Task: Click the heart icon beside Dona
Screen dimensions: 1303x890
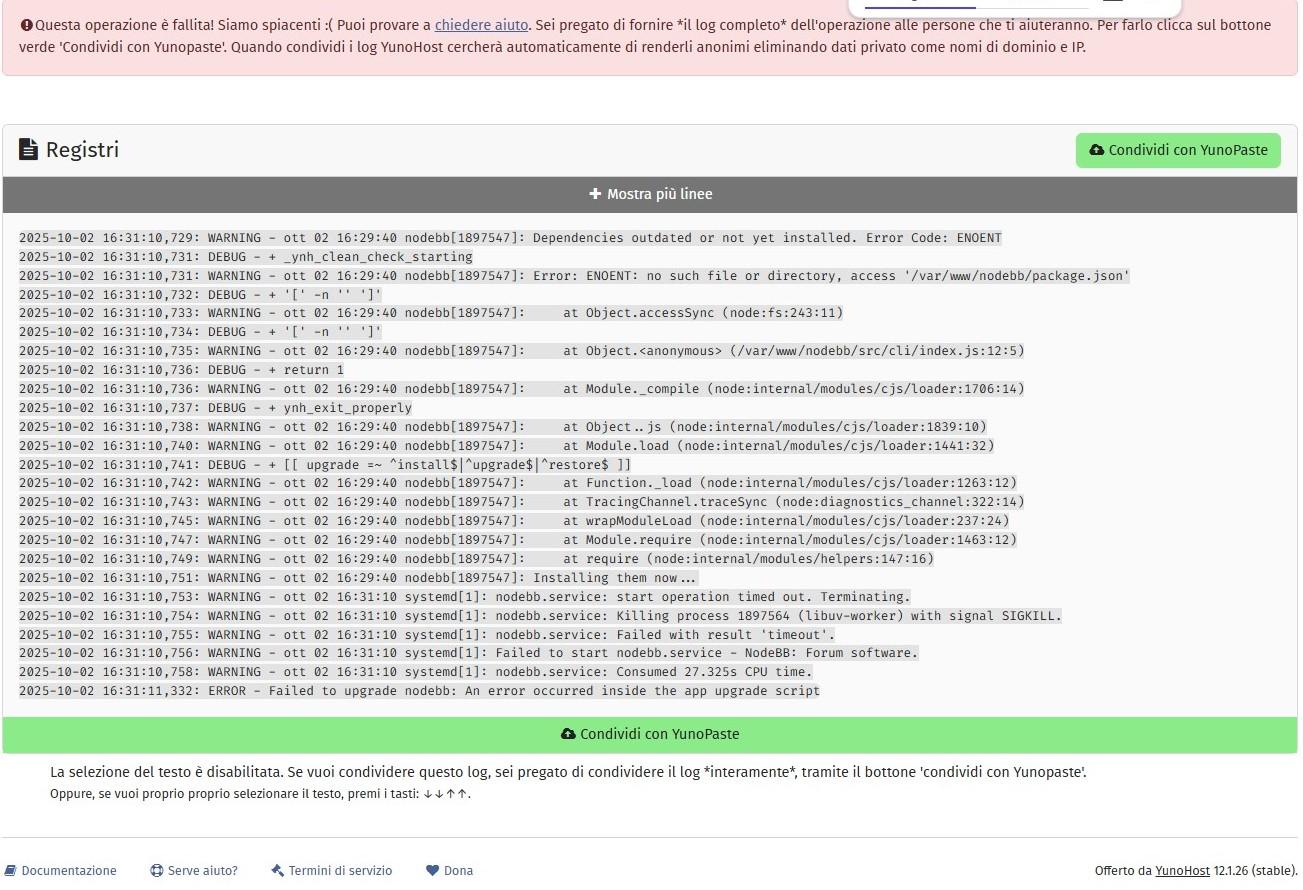Action: 433,871
